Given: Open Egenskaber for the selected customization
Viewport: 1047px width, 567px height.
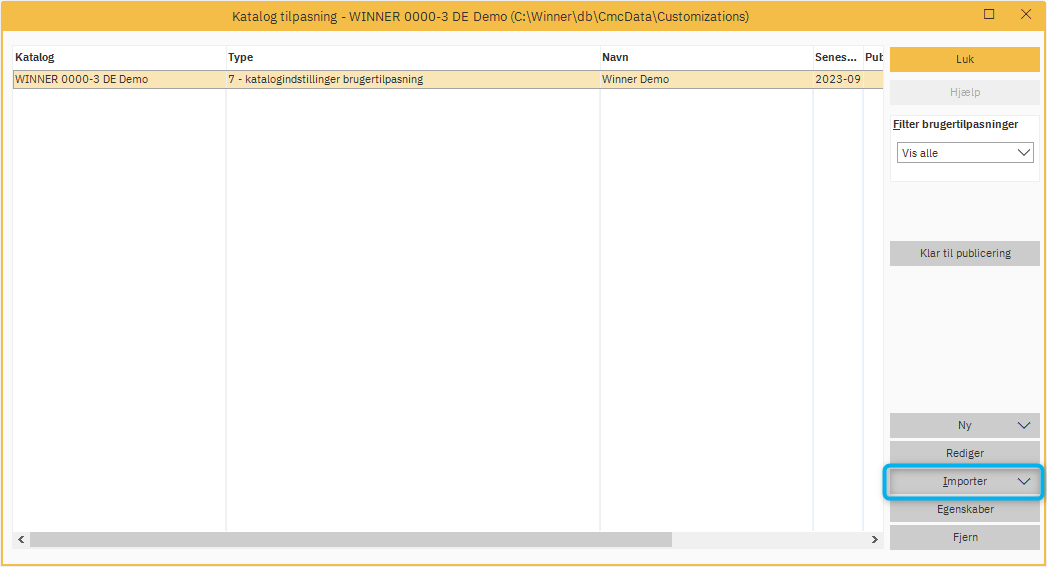Looking at the screenshot, I should [x=964, y=509].
